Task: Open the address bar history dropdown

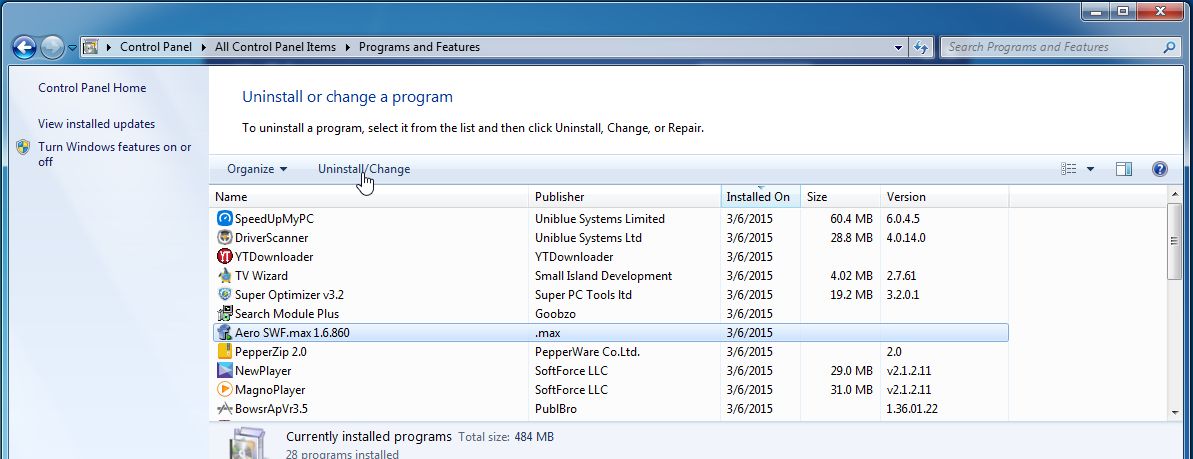Action: [899, 47]
